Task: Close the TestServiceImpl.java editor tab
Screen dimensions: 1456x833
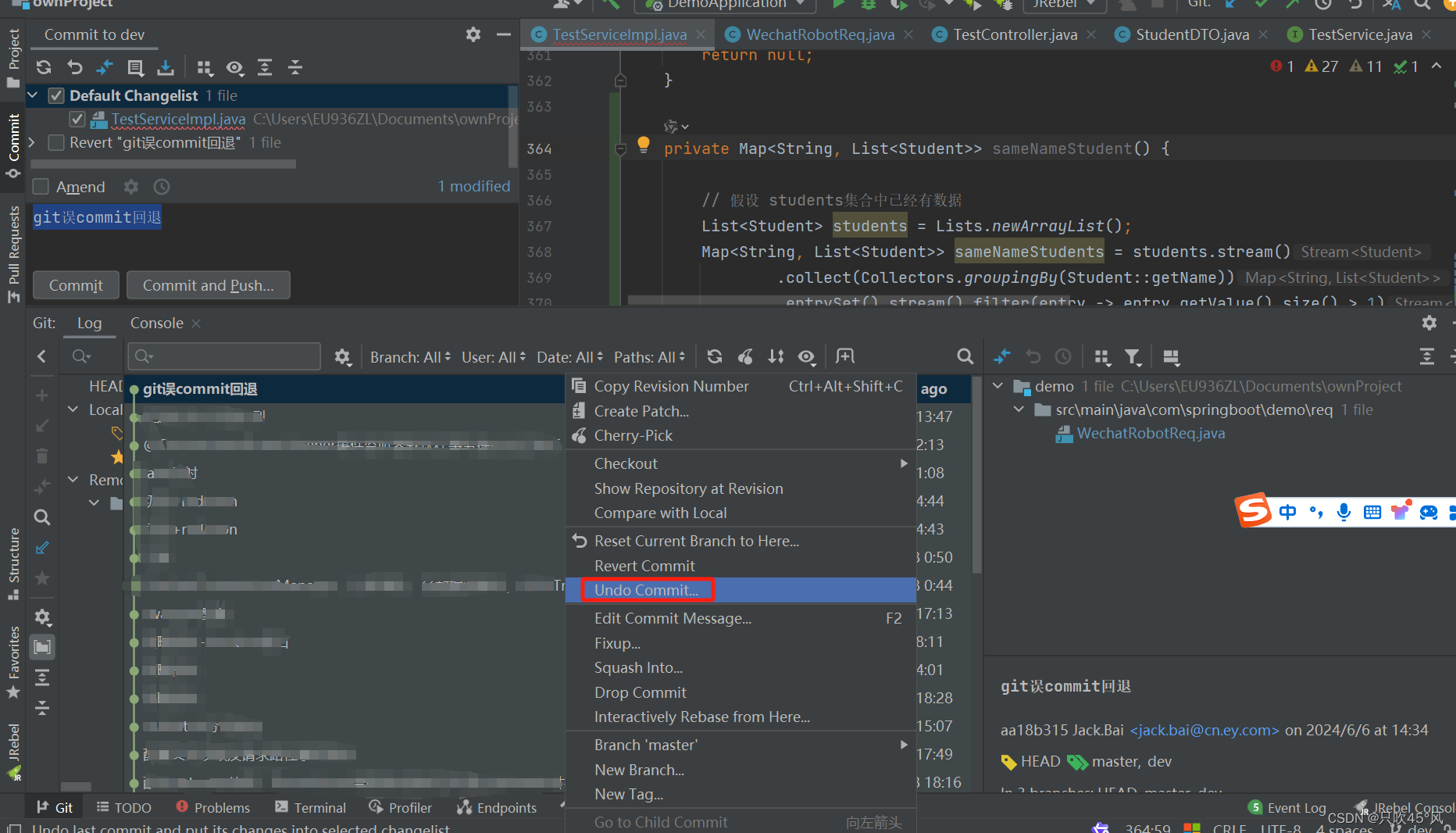Action: click(x=701, y=34)
